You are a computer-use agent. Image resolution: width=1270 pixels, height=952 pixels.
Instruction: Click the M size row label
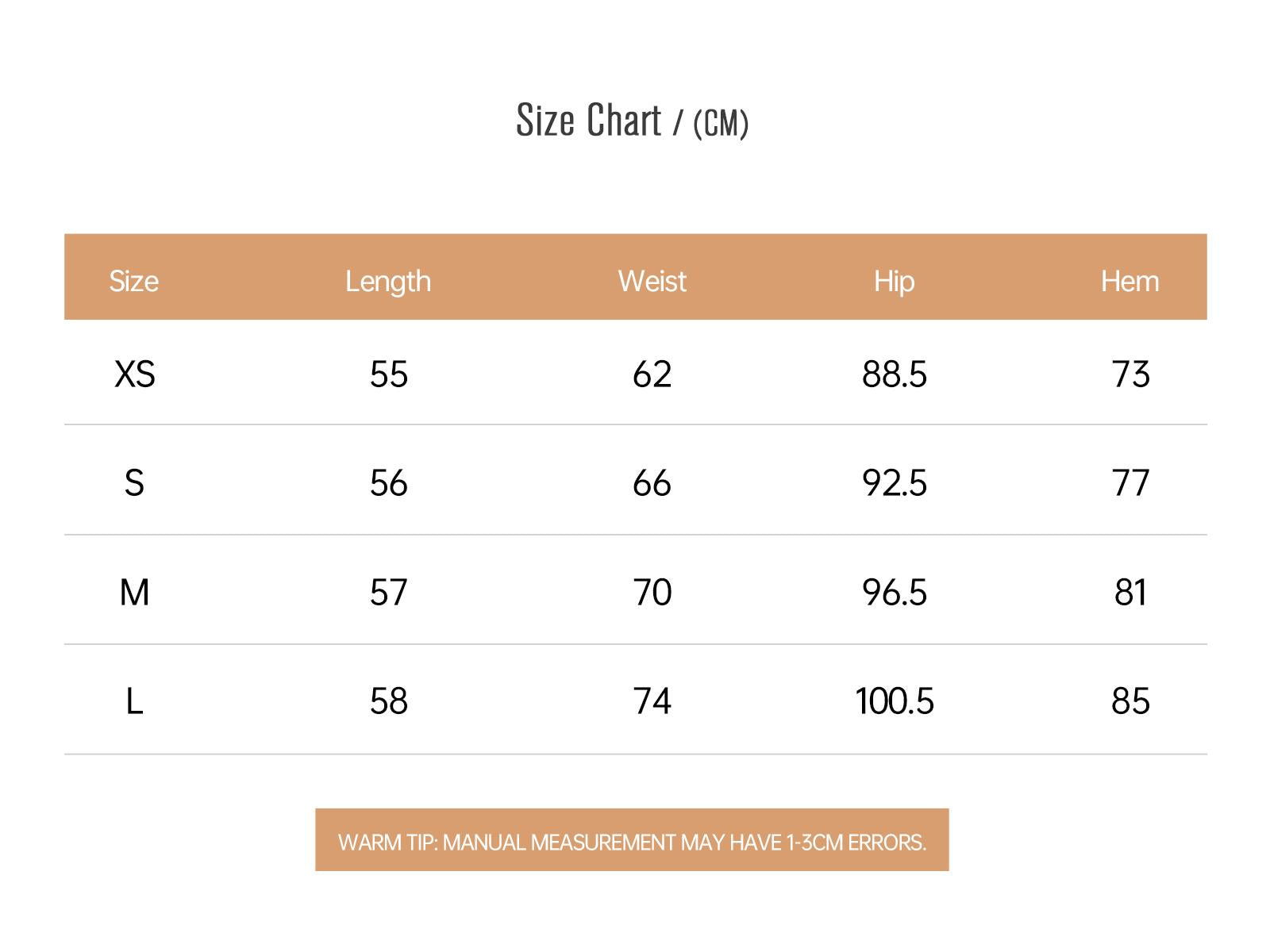click(x=134, y=592)
